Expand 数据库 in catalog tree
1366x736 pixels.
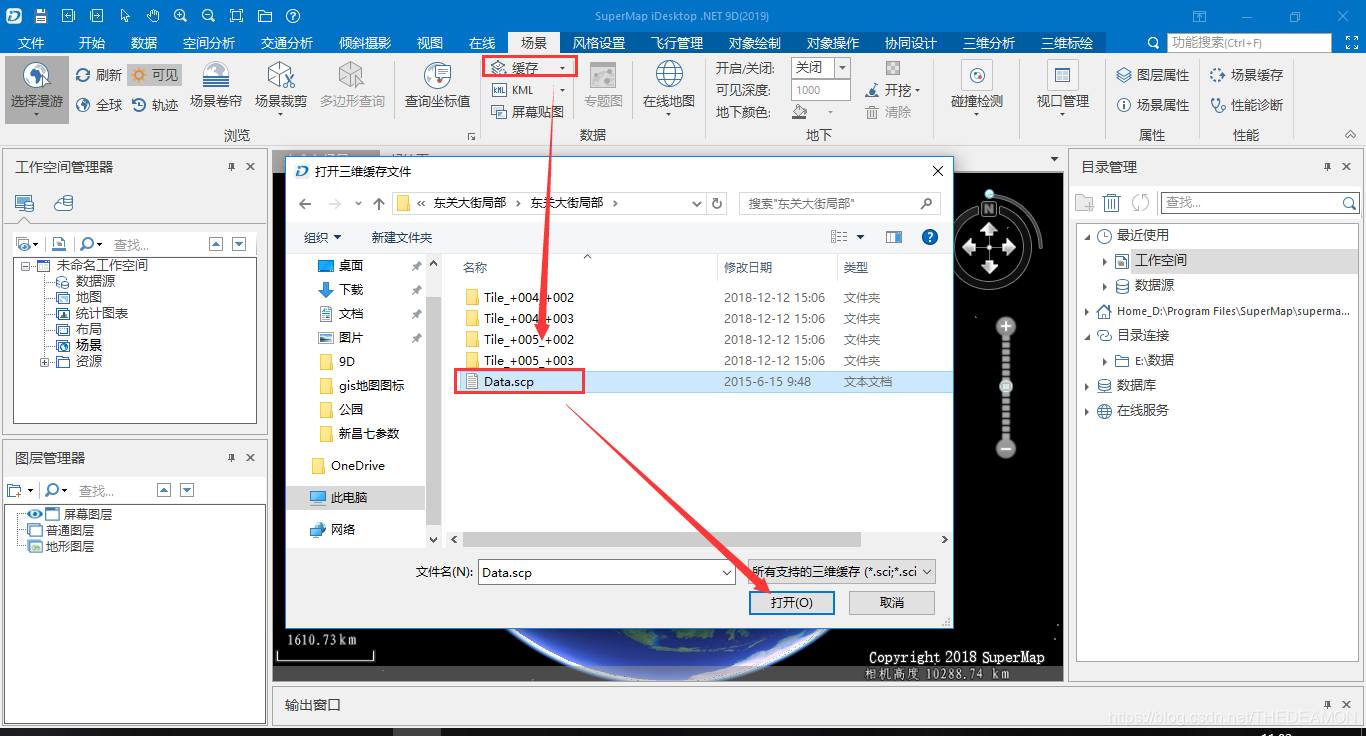tap(1087, 386)
